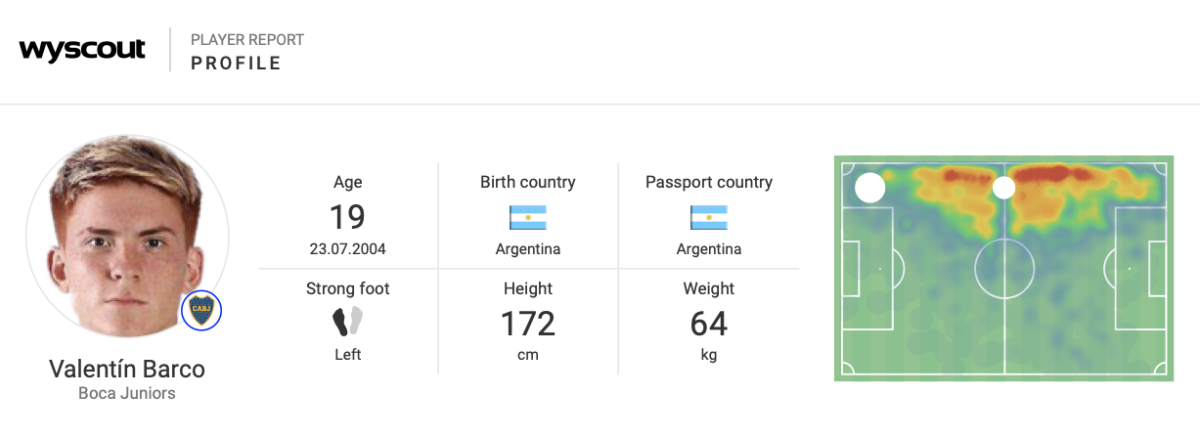Select the age value 19
This screenshot has height=438, width=1200.
347,217
